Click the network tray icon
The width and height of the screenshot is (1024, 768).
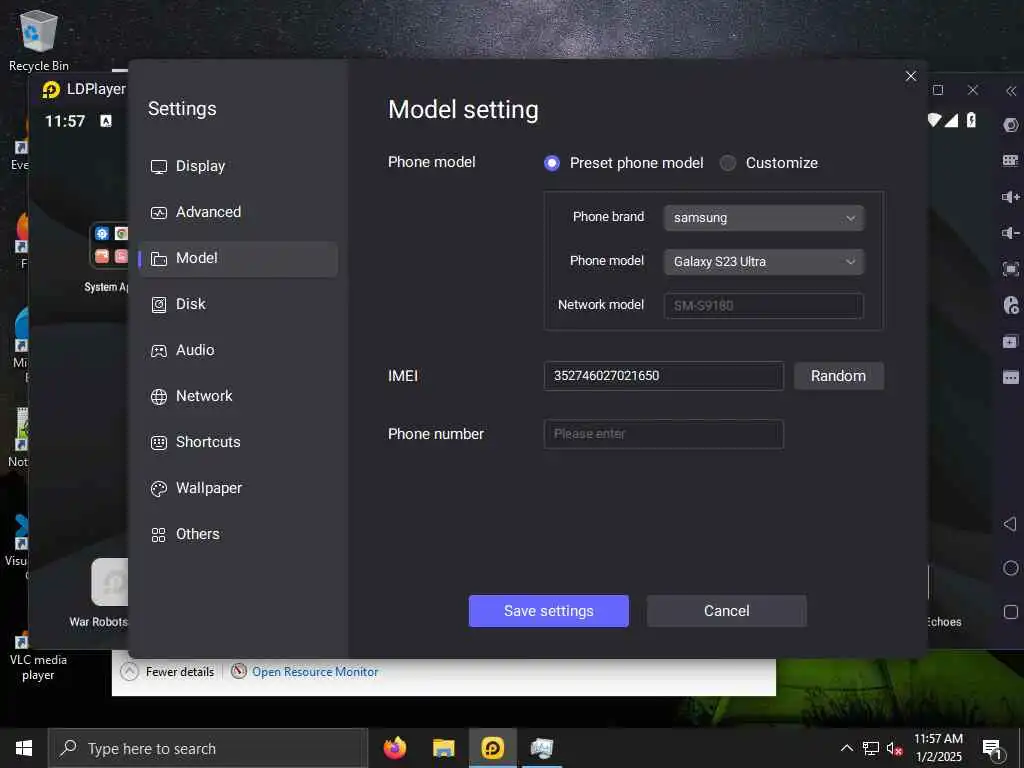coord(871,748)
